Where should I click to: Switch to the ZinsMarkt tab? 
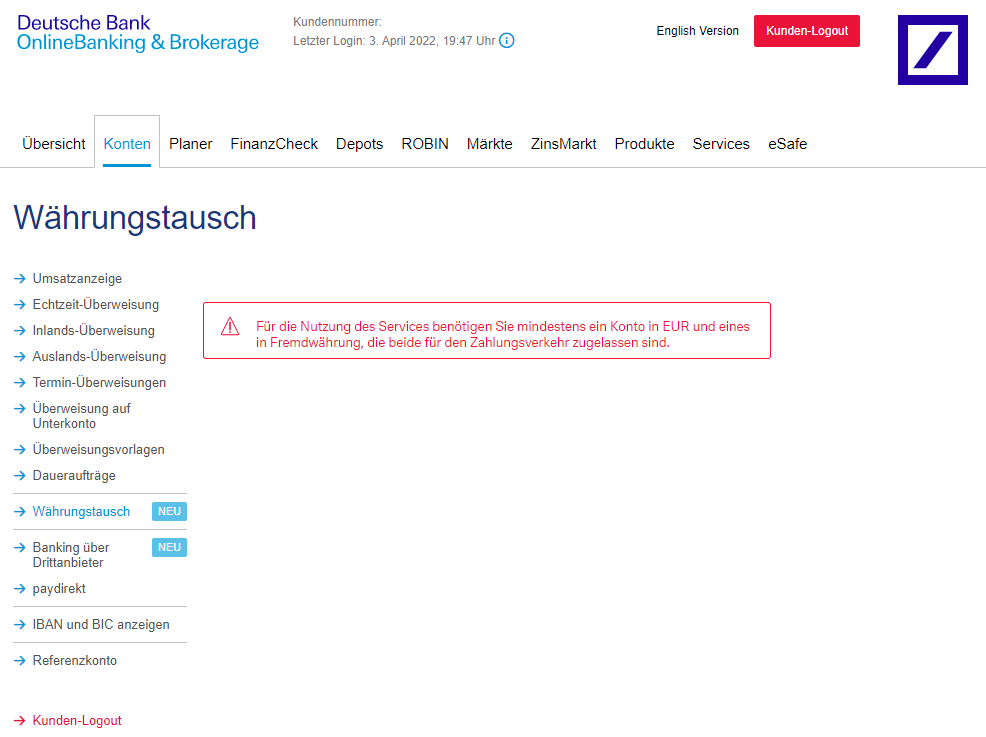tap(563, 144)
